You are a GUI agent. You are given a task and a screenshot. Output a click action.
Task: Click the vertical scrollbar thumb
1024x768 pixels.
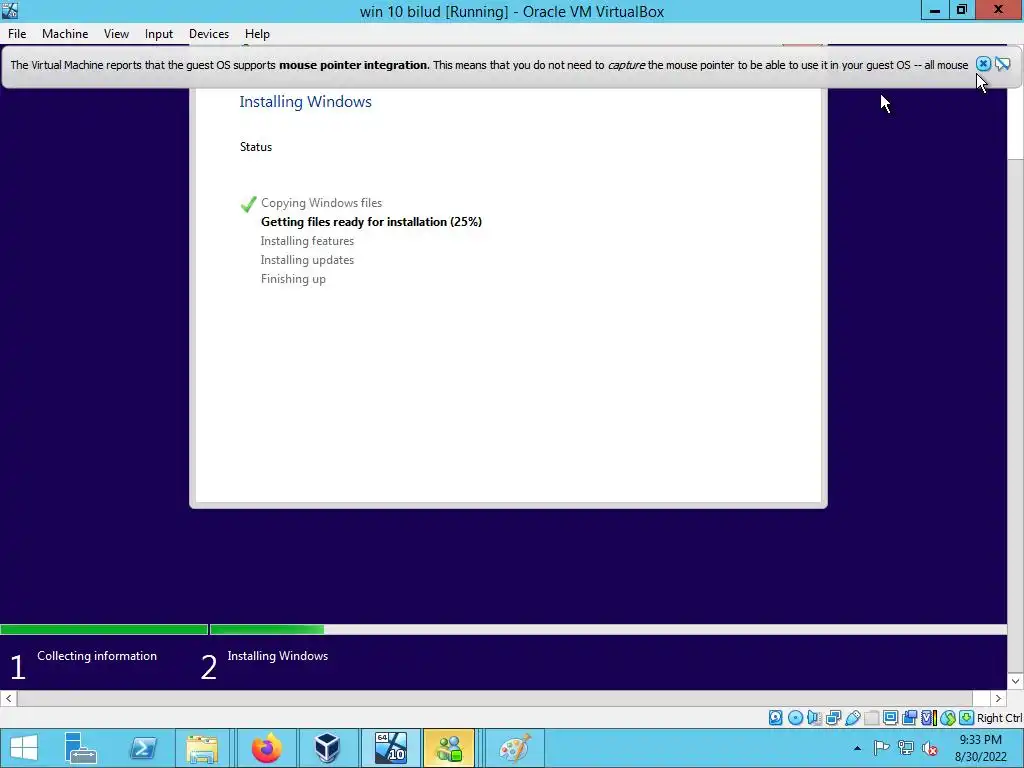click(1015, 124)
